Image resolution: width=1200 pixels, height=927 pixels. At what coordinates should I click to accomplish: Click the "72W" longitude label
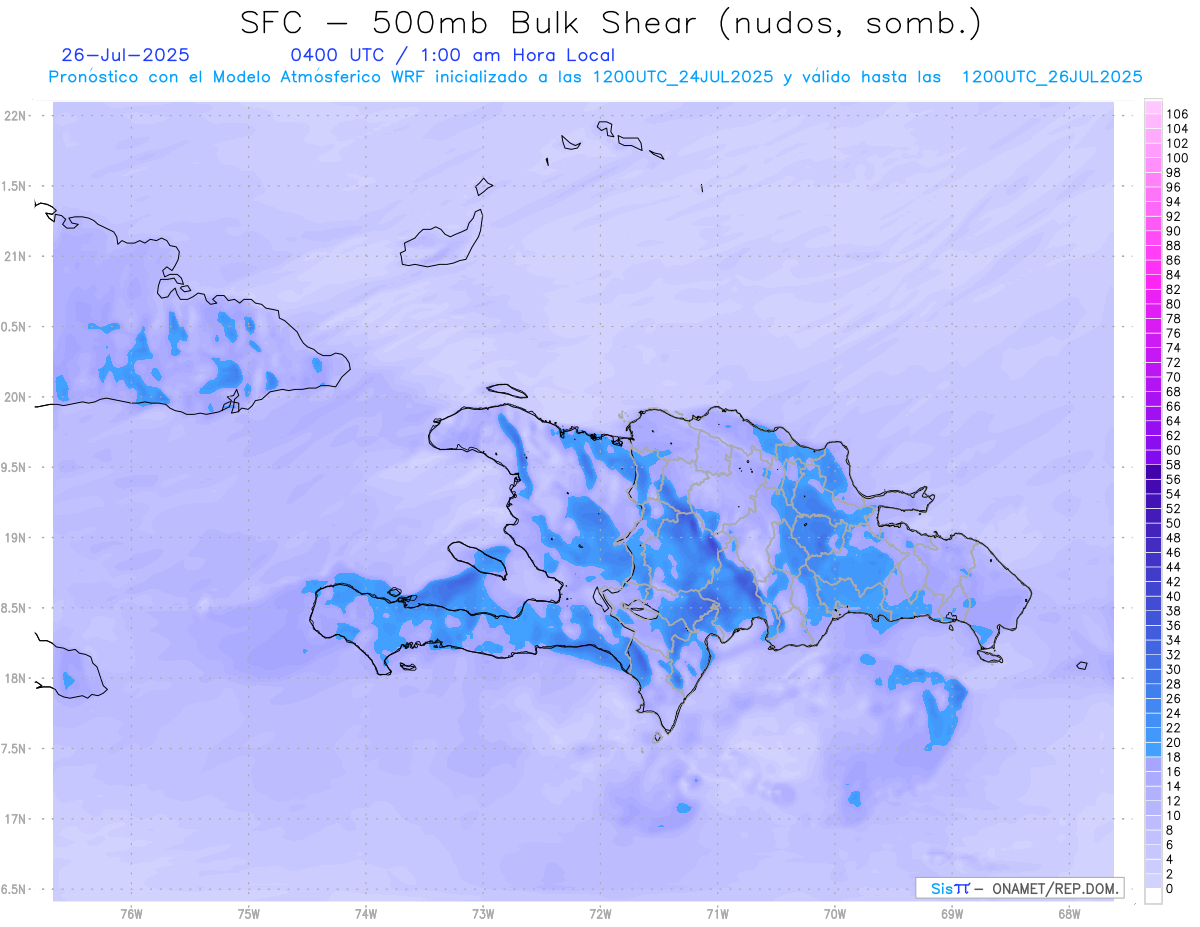pos(600,913)
